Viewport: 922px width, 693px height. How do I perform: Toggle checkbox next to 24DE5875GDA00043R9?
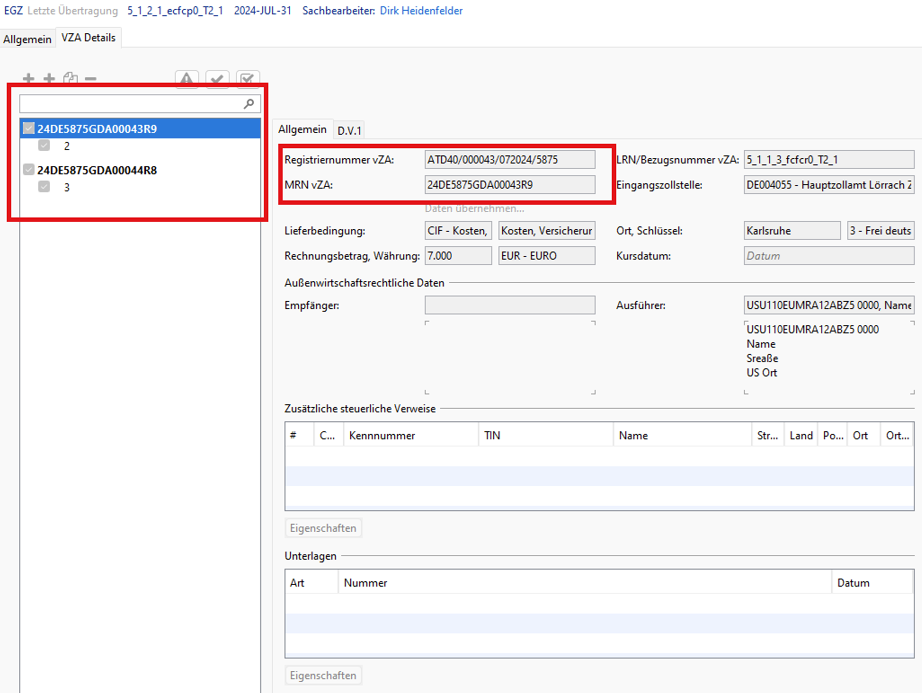pyautogui.click(x=29, y=129)
